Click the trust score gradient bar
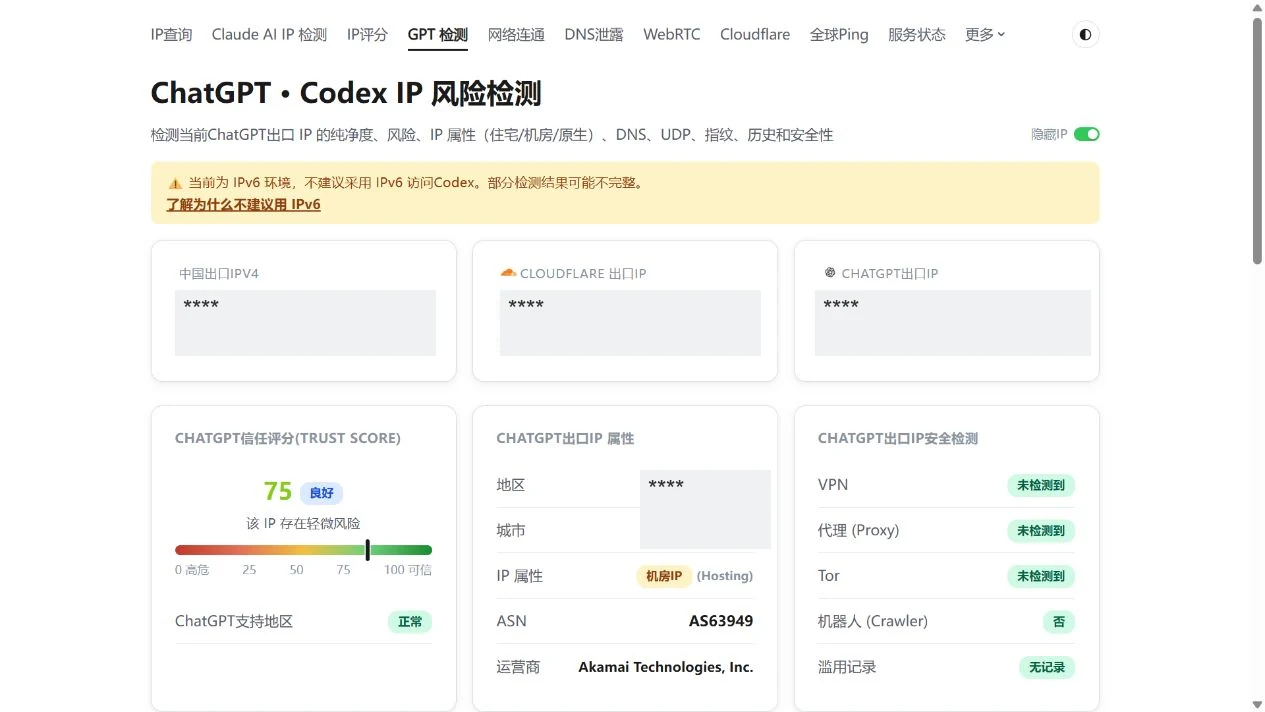This screenshot has width=1265, height=712. [x=303, y=550]
